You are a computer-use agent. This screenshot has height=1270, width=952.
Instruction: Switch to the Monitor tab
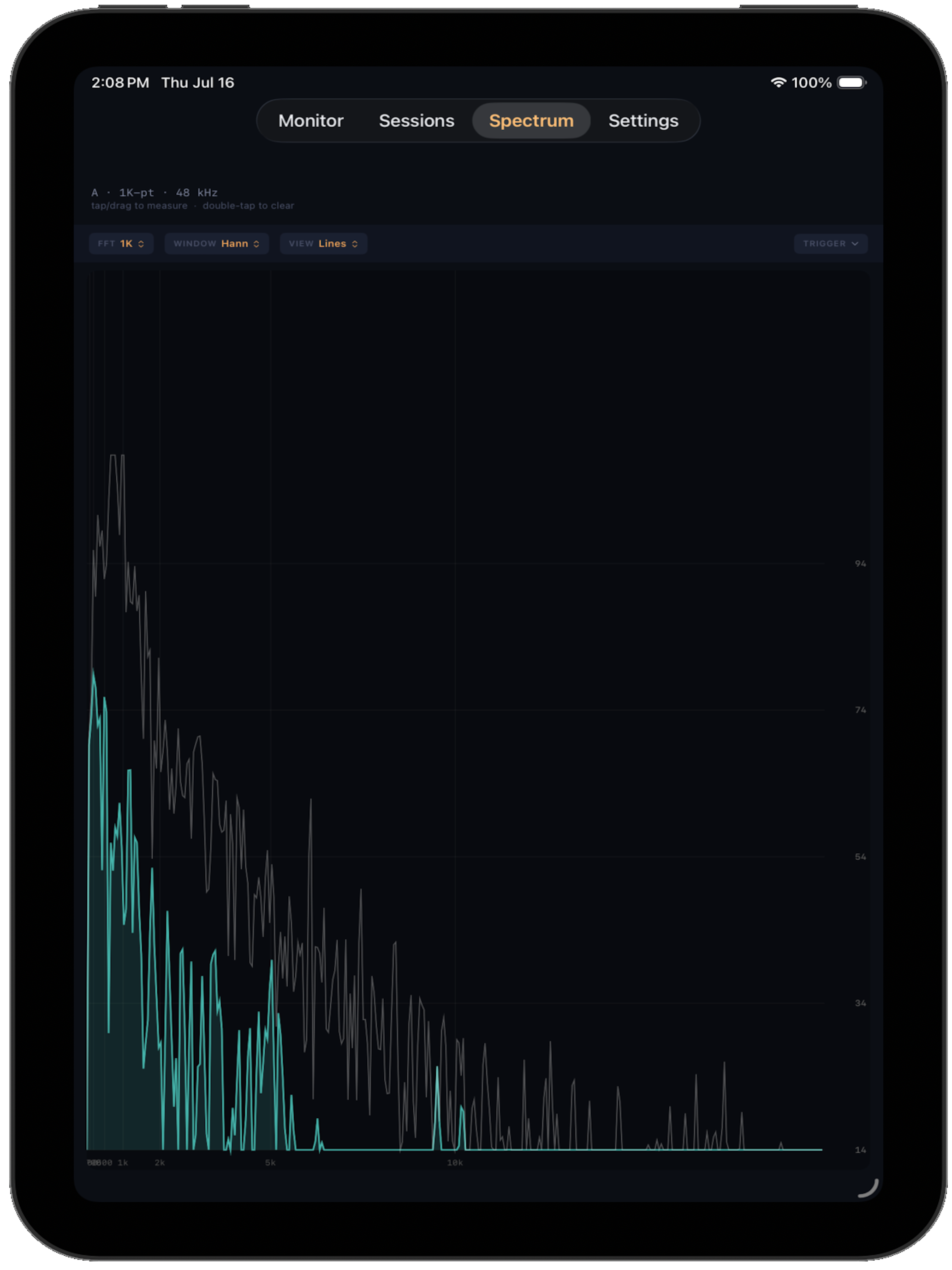310,120
